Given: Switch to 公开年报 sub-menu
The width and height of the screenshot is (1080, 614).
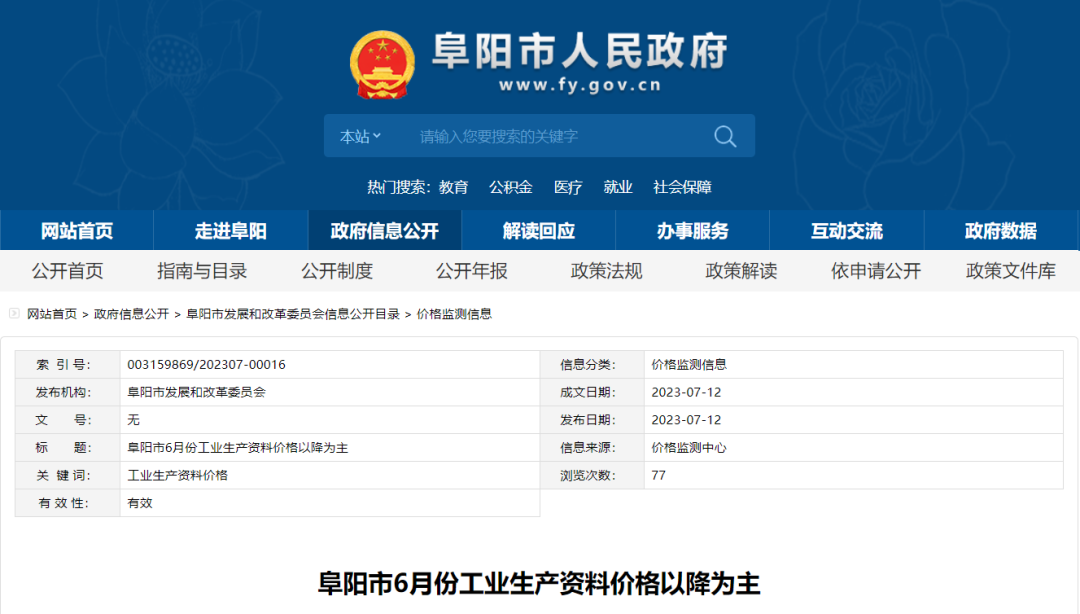Looking at the screenshot, I should click(472, 271).
